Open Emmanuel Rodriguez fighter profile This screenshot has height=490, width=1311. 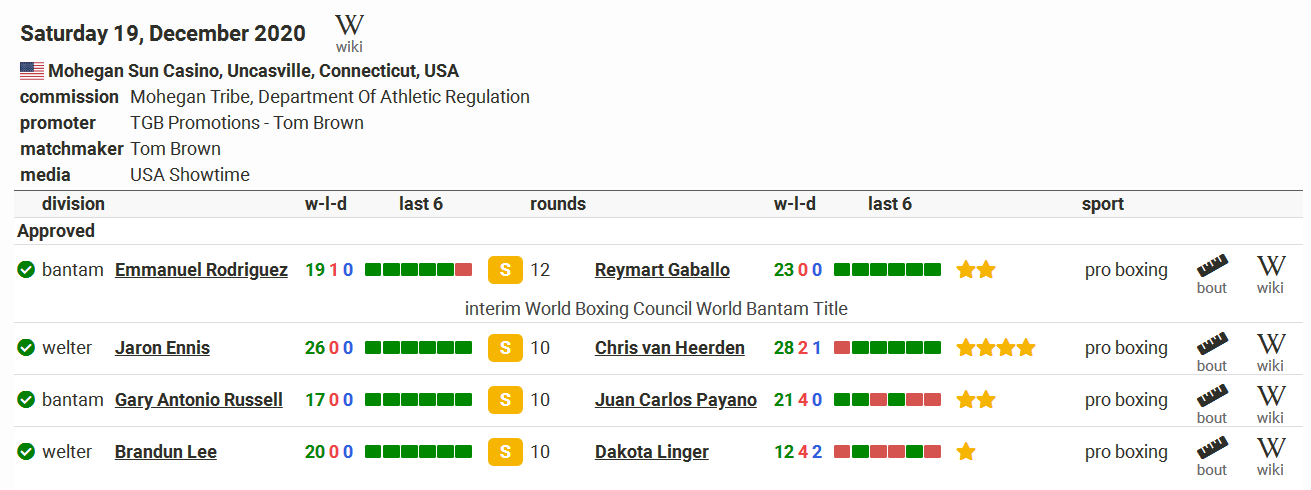pos(201,270)
